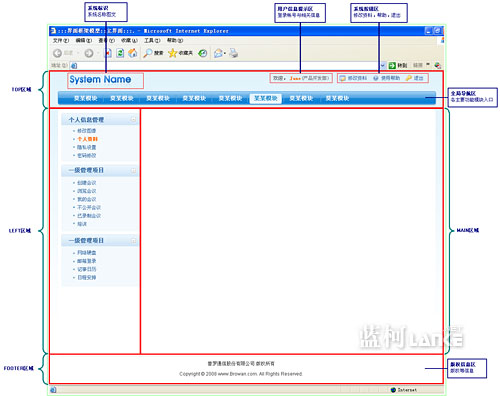Click the Mail envelope toolbar icon
The width and height of the screenshot is (500, 396).
(x=219, y=53)
